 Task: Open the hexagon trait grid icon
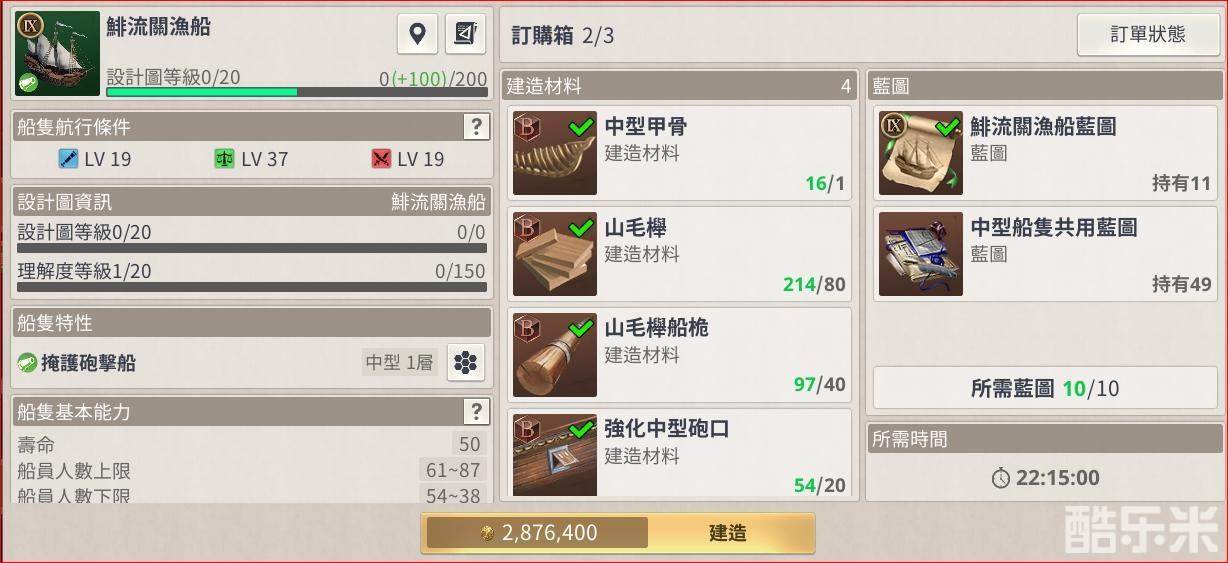click(465, 363)
